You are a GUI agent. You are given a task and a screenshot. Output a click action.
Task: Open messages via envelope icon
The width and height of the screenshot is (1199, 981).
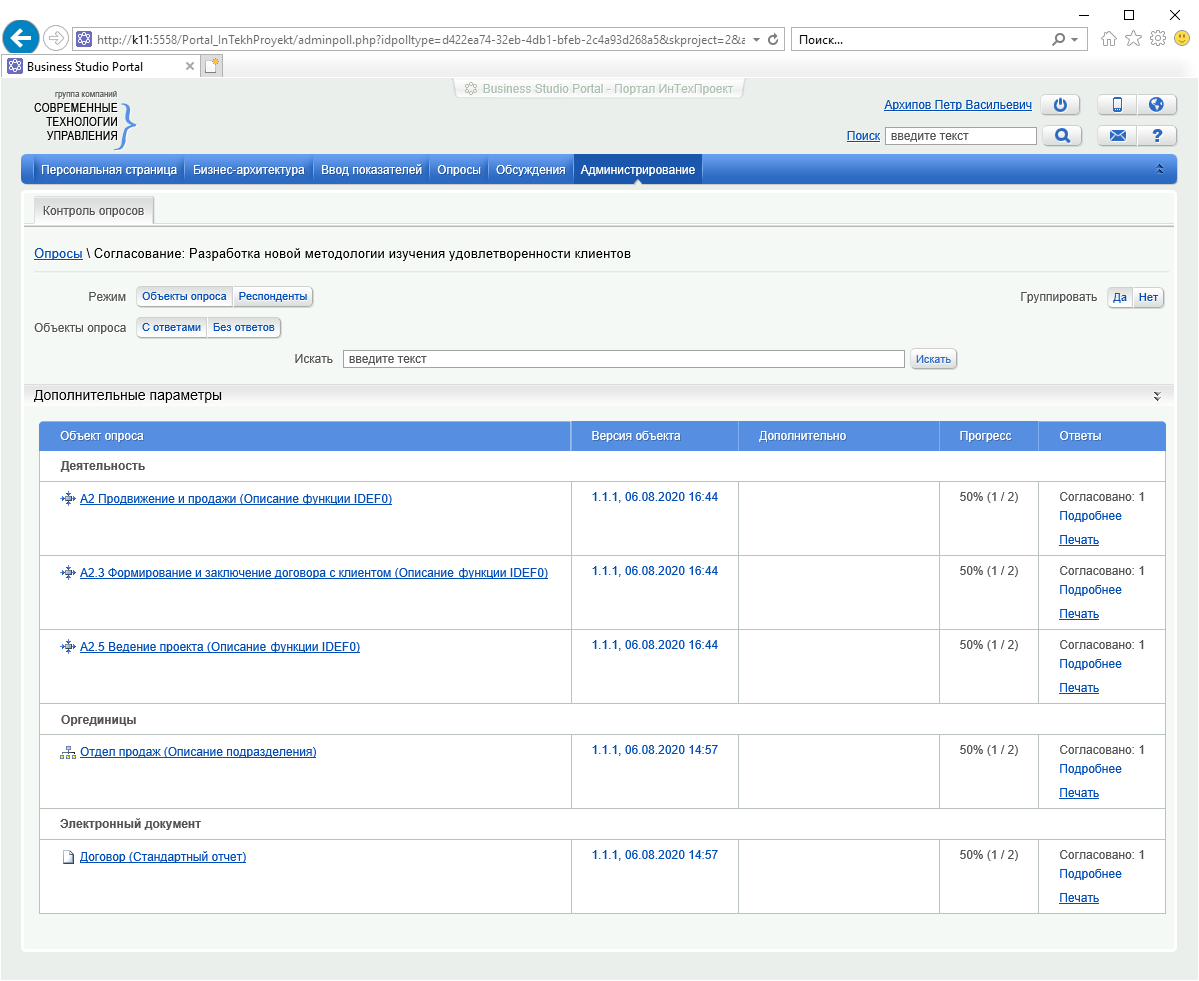click(x=1117, y=136)
